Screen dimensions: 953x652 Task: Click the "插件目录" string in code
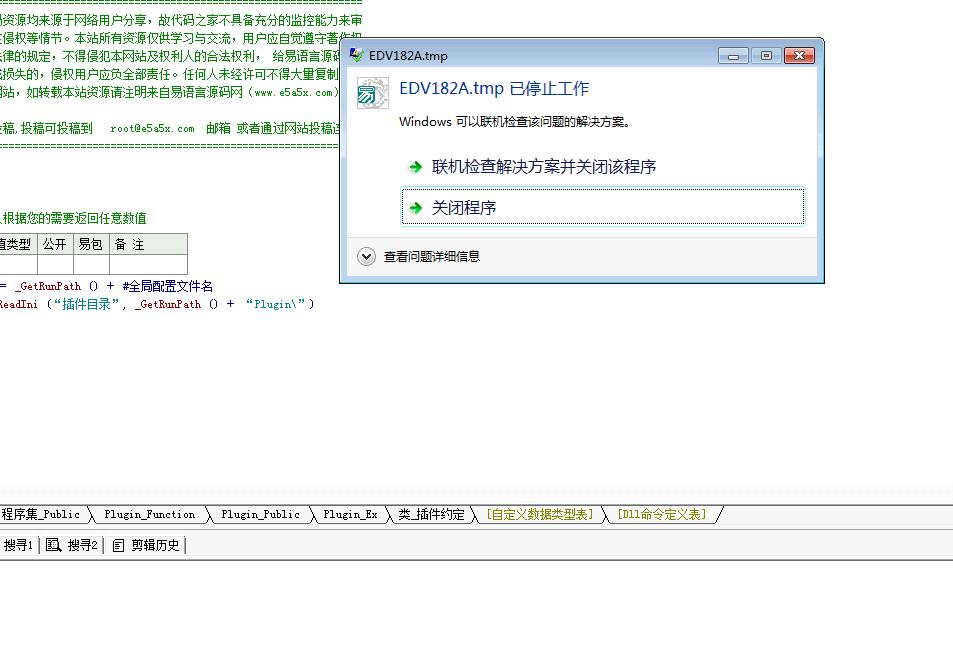tap(86, 304)
